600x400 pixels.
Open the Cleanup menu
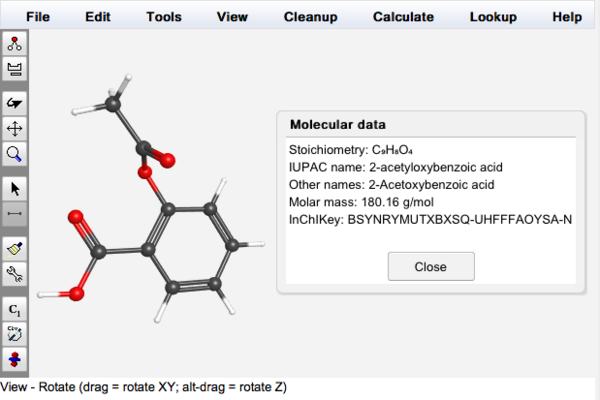(x=310, y=17)
